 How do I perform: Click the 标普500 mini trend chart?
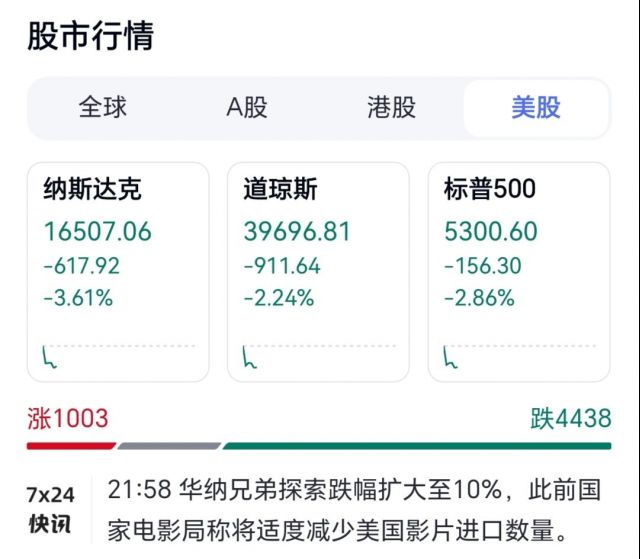(x=519, y=356)
